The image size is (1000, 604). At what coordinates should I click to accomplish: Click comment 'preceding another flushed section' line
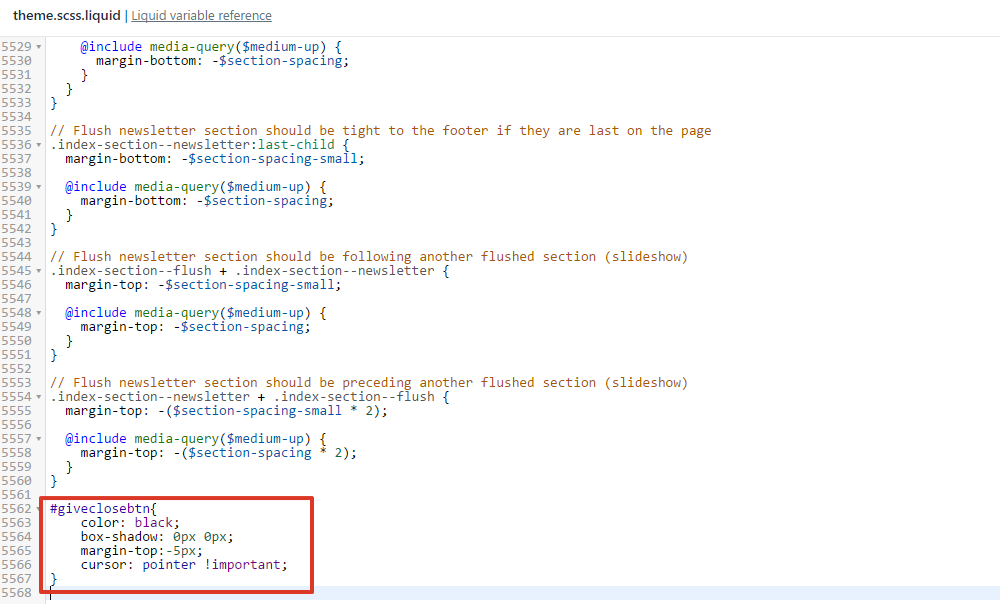pos(369,382)
